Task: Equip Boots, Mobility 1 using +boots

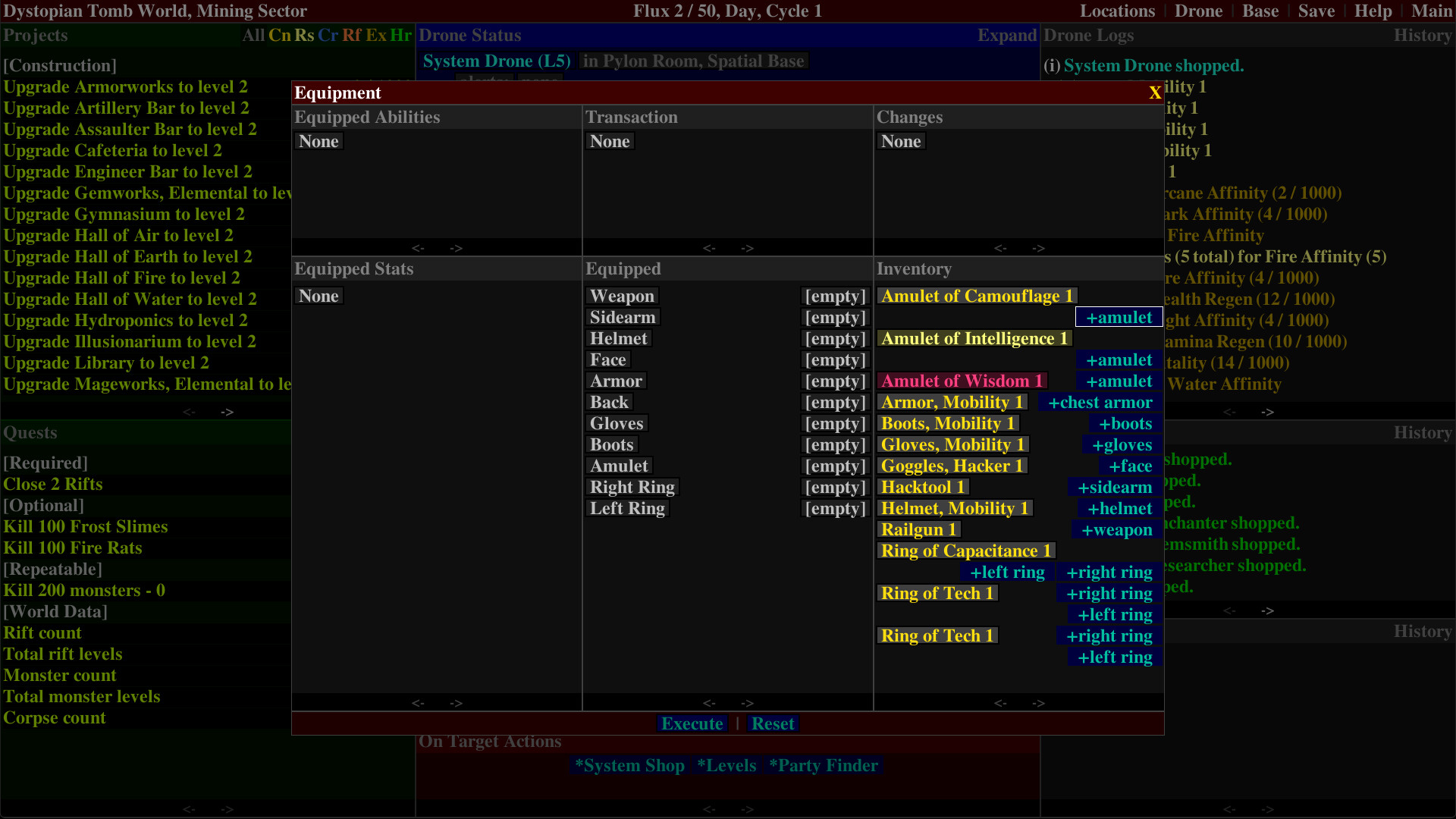Action: pos(1125,423)
